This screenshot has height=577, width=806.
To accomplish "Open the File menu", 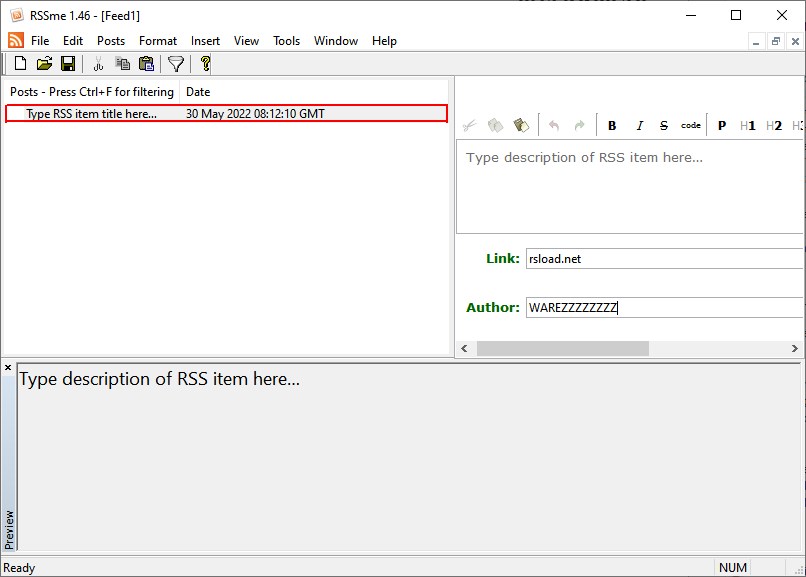I will tap(40, 41).
